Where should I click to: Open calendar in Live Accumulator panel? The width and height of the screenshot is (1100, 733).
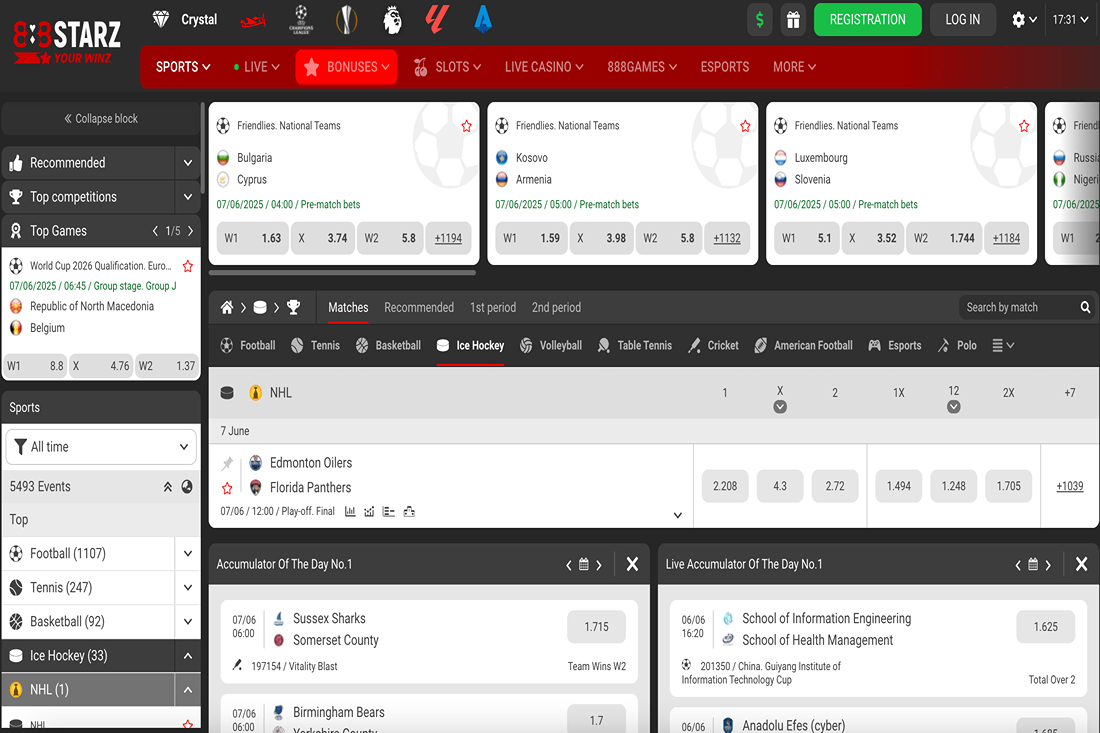pyautogui.click(x=1033, y=564)
